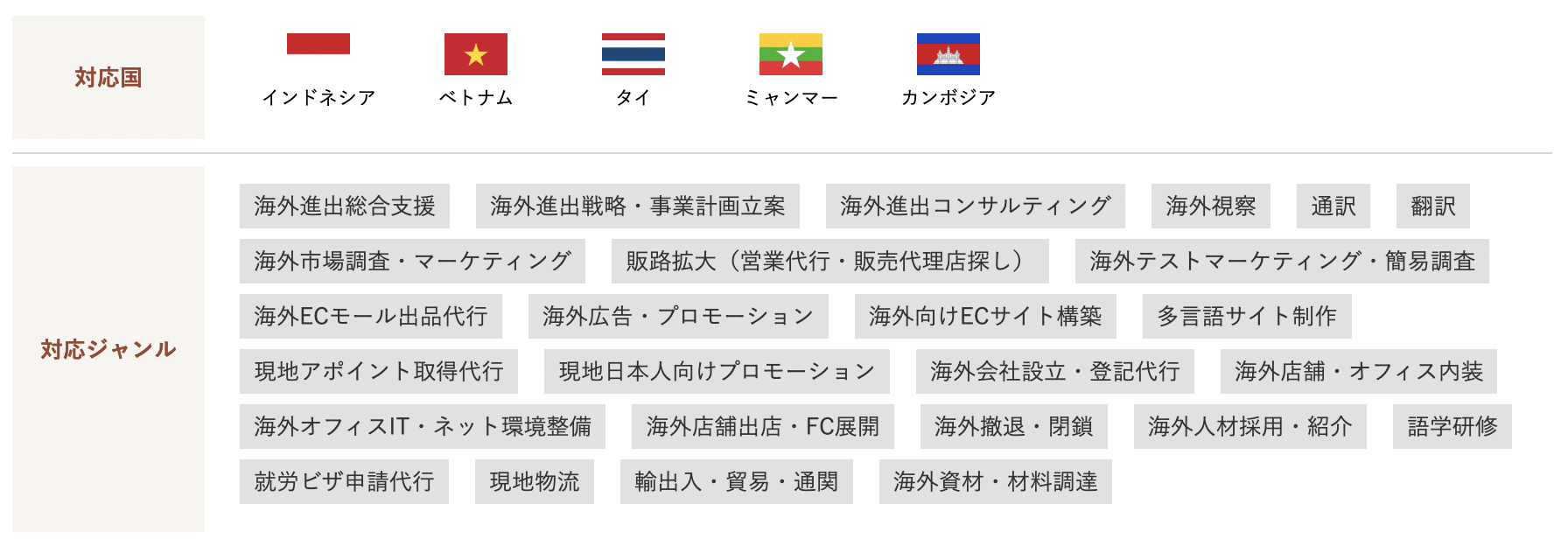This screenshot has height=546, width=1568.
Task: Choose the 語学研修 tag
Action: tap(1452, 426)
